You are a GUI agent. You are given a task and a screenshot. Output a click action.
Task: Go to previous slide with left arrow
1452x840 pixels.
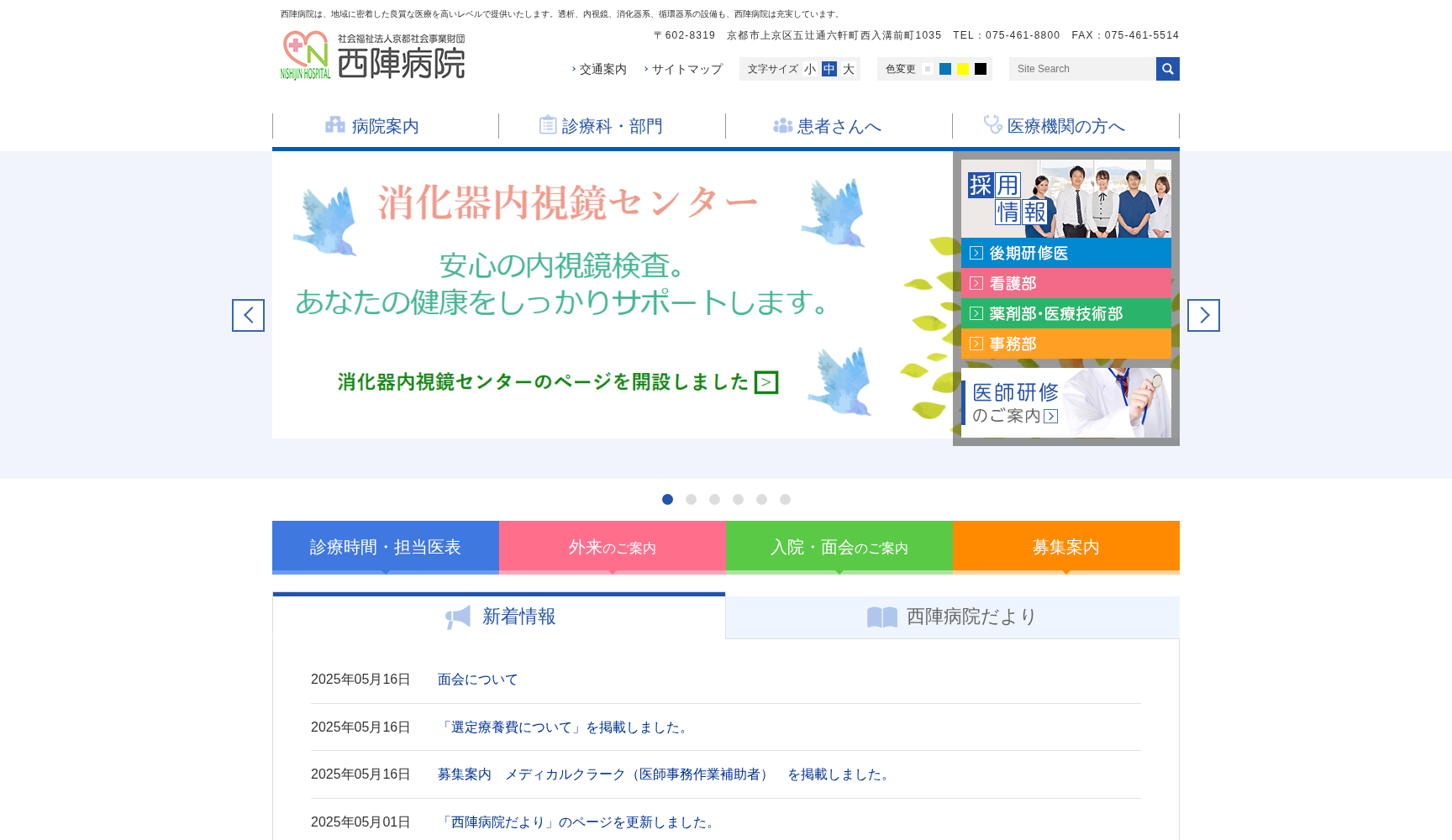pos(248,316)
